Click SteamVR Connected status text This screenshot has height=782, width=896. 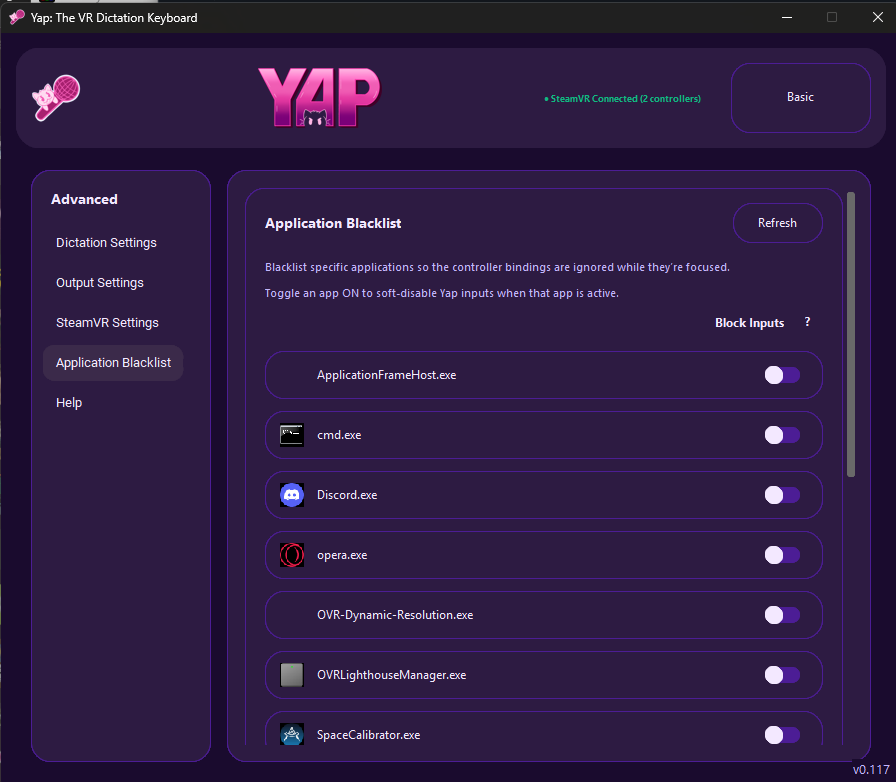[x=622, y=98]
